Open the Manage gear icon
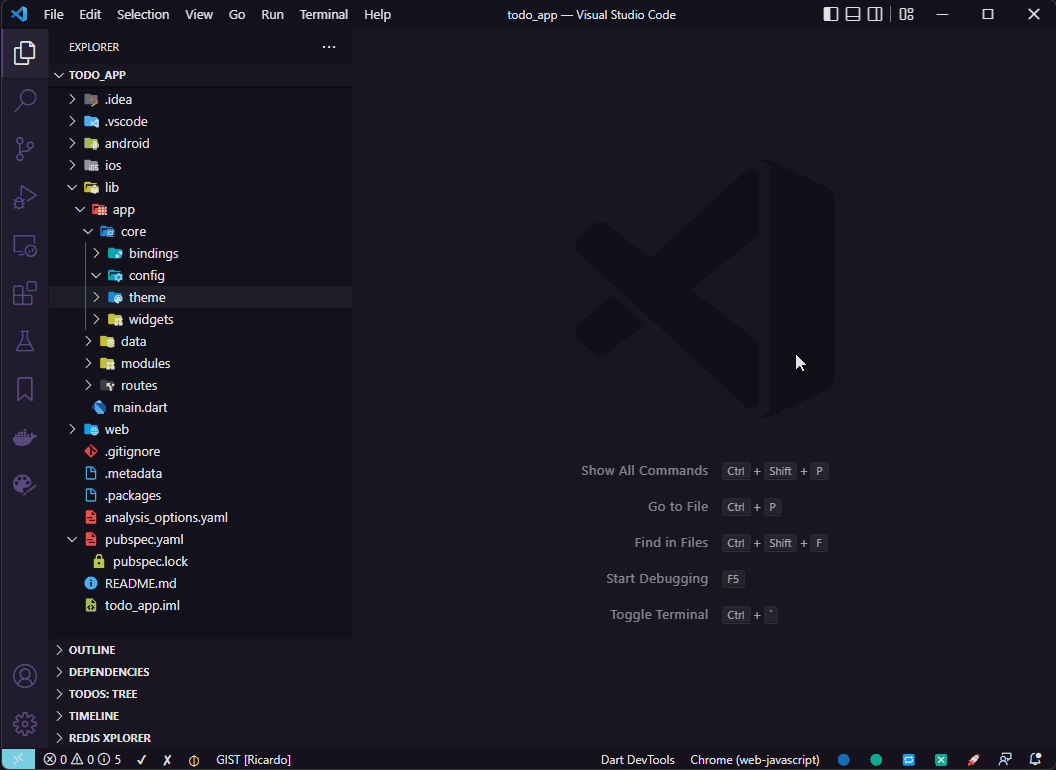 tap(24, 724)
